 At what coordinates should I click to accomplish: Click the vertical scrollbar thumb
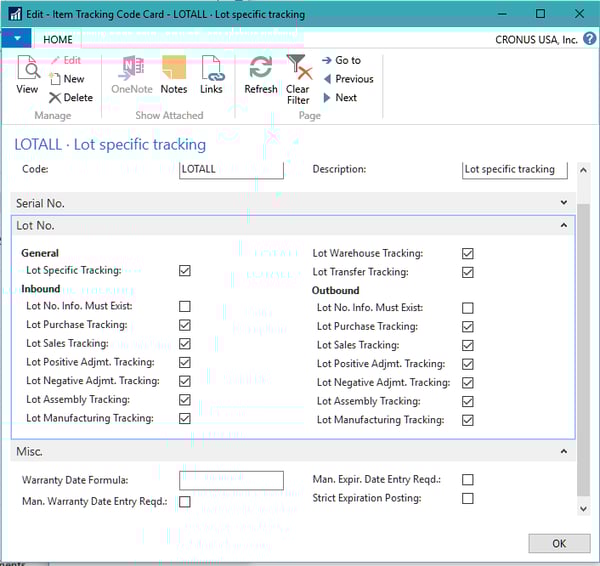tap(583, 350)
